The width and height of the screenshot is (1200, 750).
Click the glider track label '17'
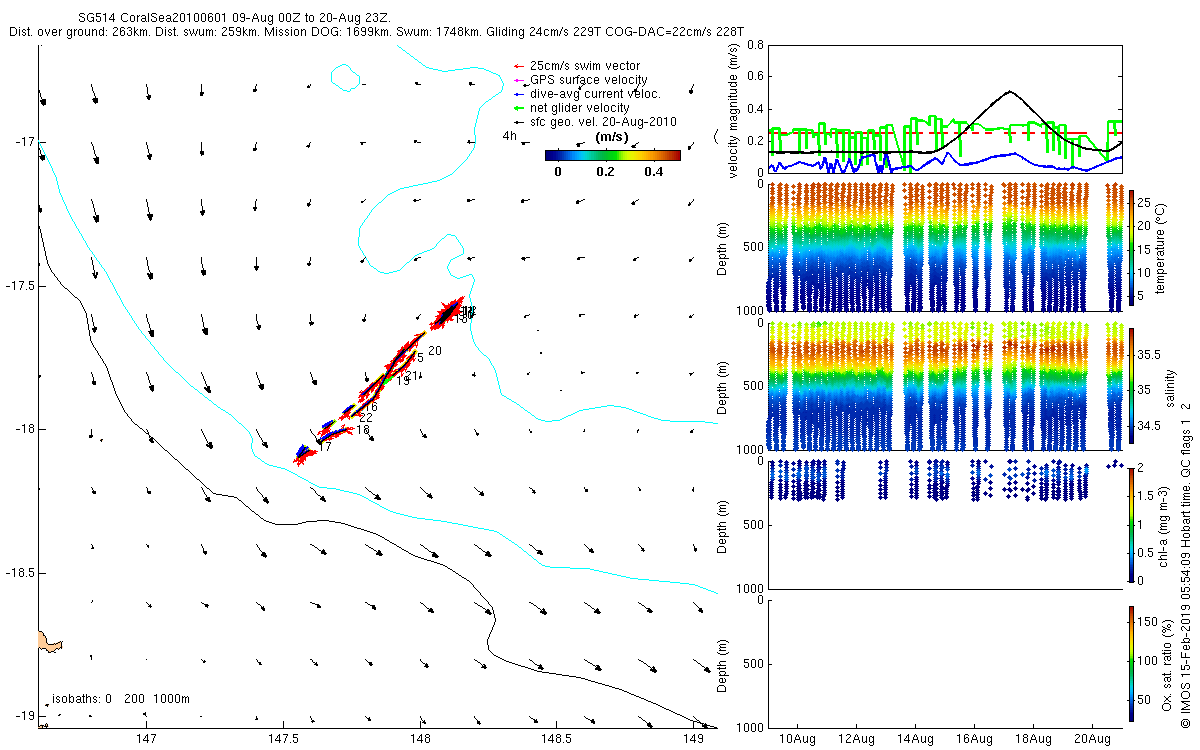point(325,447)
